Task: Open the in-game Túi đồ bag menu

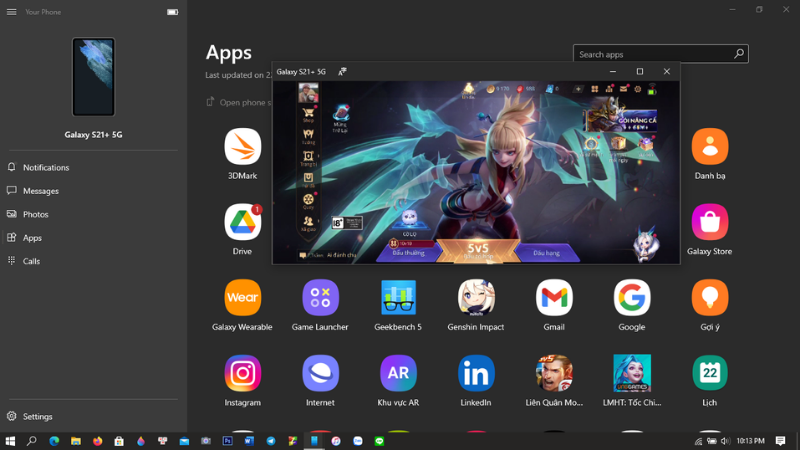Action: [x=308, y=179]
